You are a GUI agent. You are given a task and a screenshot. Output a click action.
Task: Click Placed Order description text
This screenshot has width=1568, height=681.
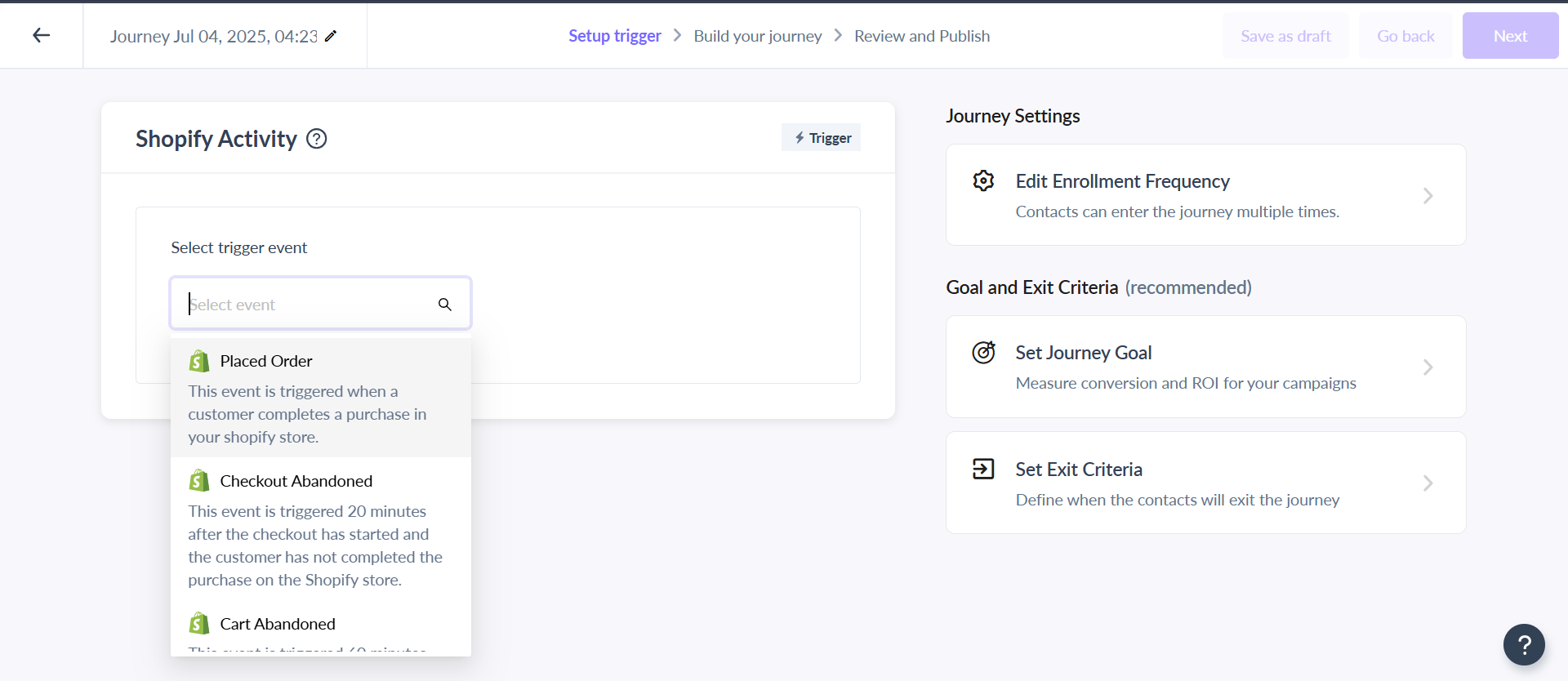pos(307,414)
